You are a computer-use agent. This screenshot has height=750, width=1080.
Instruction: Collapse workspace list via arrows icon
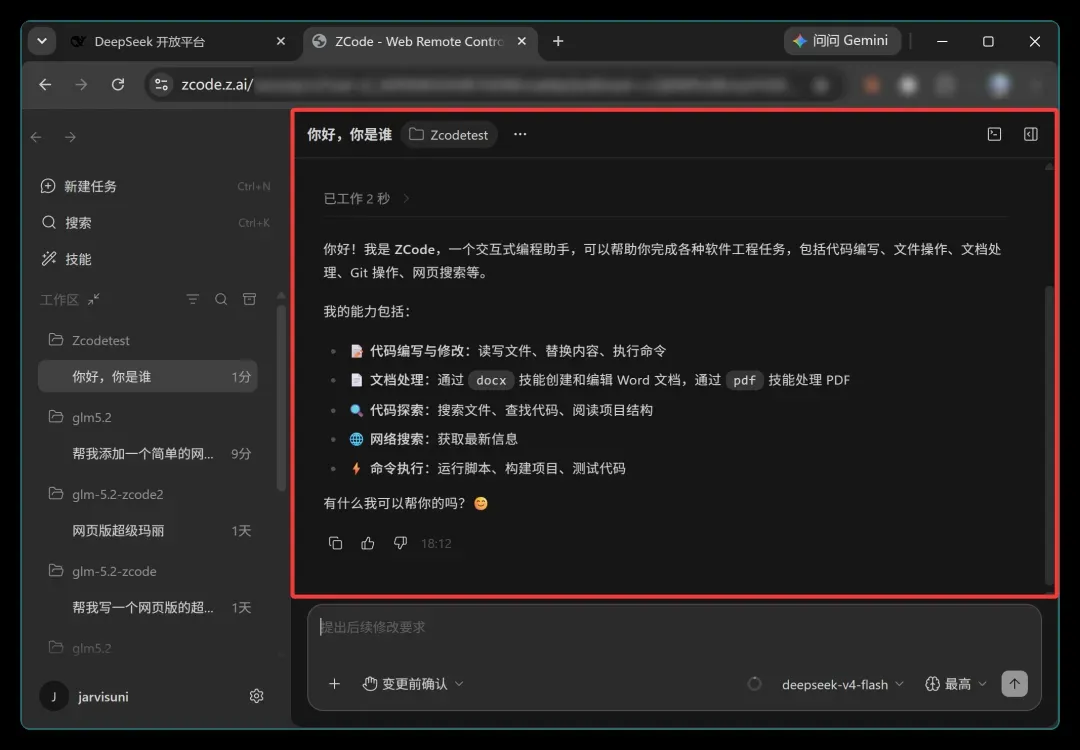(x=94, y=299)
